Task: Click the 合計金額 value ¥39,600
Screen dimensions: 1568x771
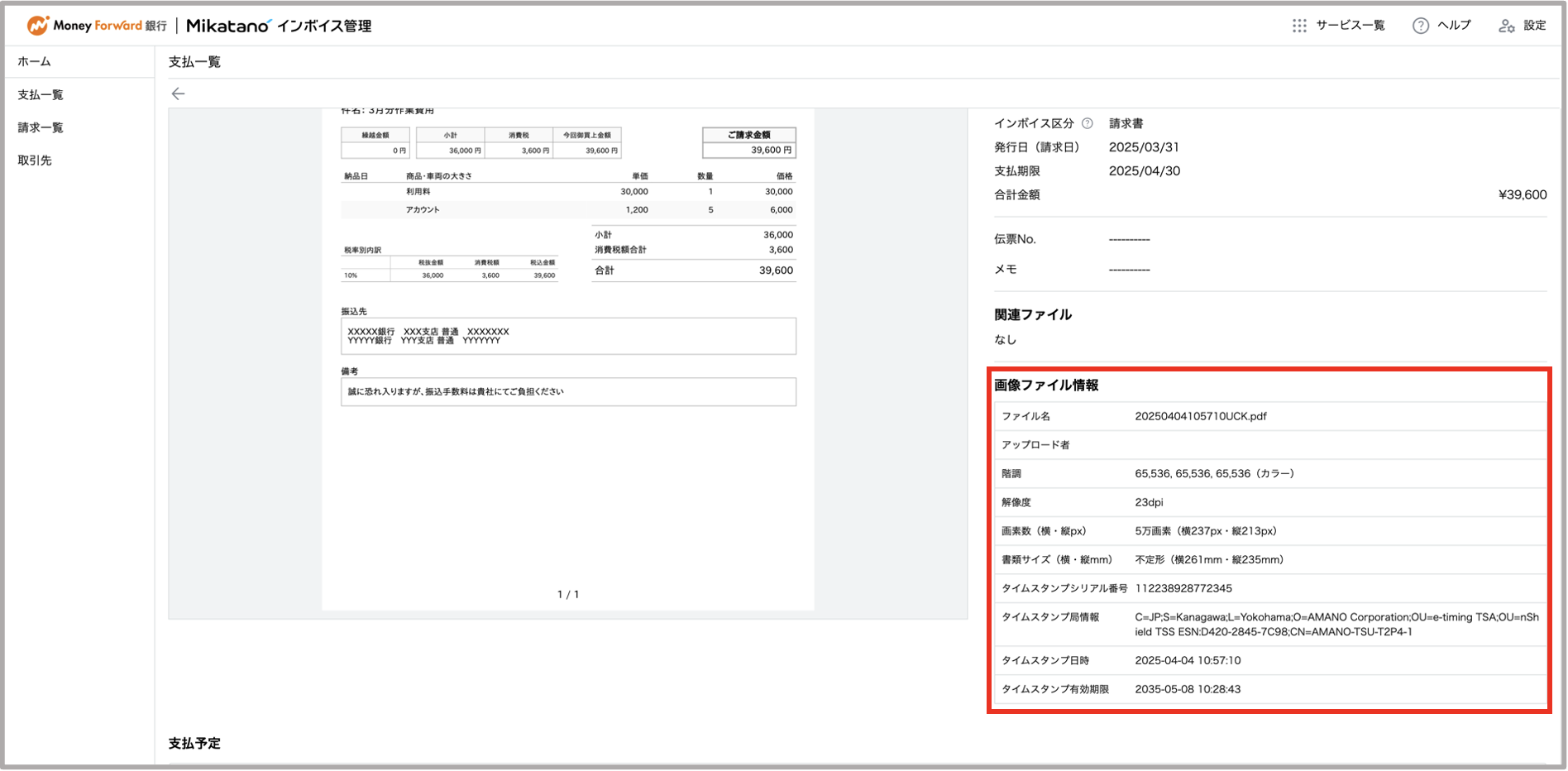Action: (x=1522, y=195)
